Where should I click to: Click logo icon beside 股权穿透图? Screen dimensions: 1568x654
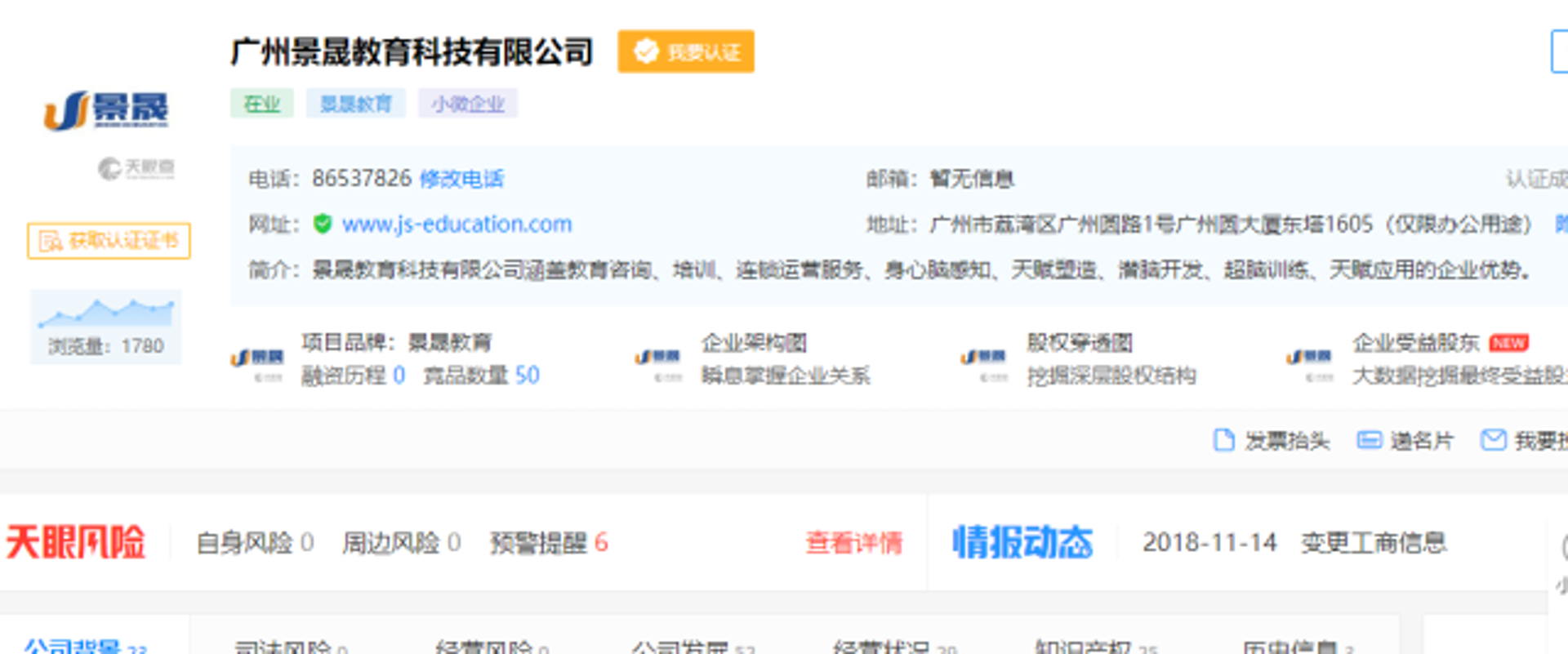point(983,366)
